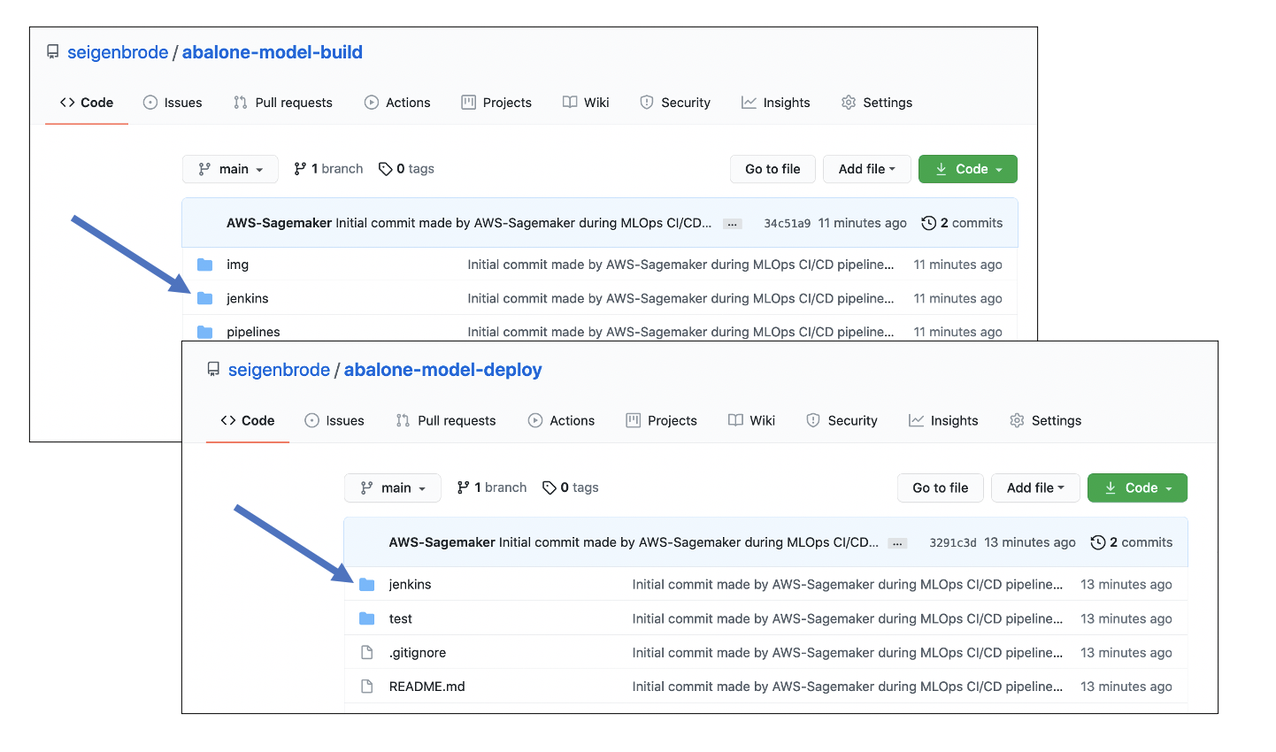This screenshot has height=752, width=1276.
Task: Open commit hash 34c51a9
Action: (x=786, y=223)
